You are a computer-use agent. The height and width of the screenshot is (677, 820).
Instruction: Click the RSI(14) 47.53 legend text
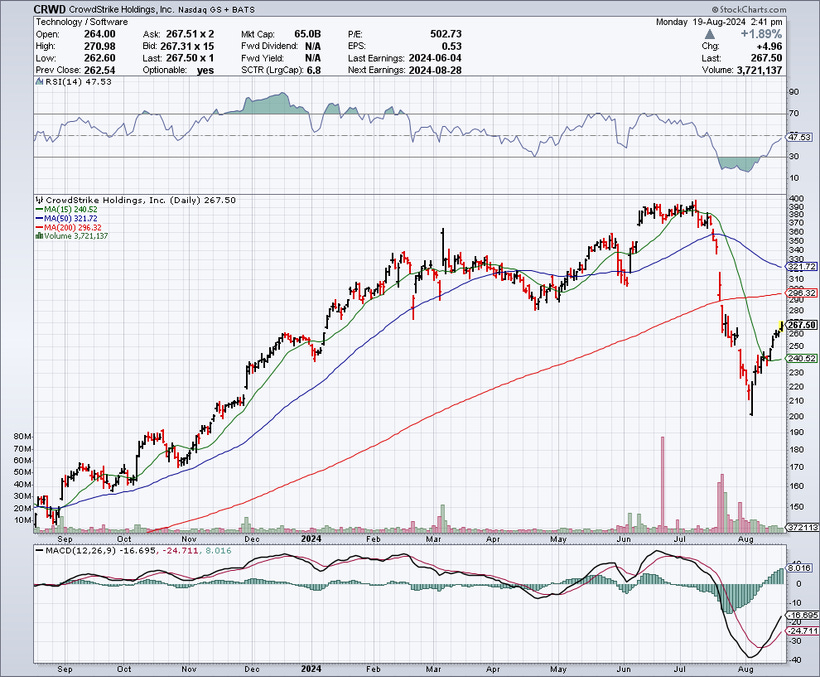pos(78,82)
